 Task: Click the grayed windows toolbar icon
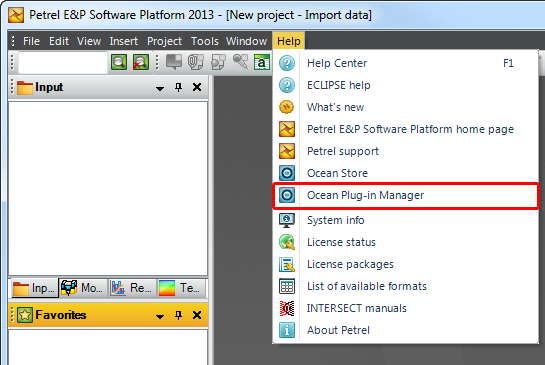(x=218, y=62)
